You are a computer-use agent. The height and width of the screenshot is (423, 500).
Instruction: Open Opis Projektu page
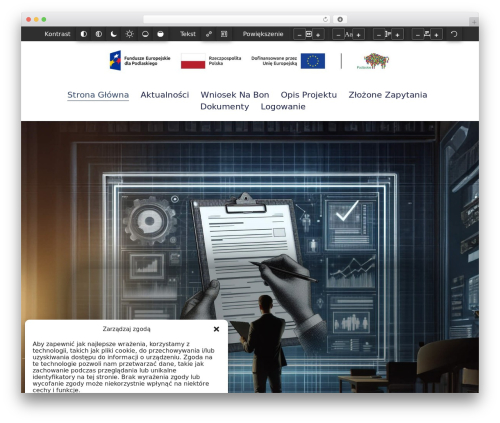pos(309,95)
